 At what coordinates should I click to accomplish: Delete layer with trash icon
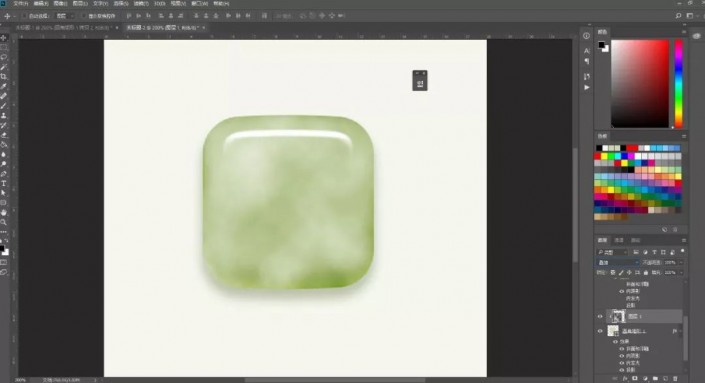(x=675, y=379)
